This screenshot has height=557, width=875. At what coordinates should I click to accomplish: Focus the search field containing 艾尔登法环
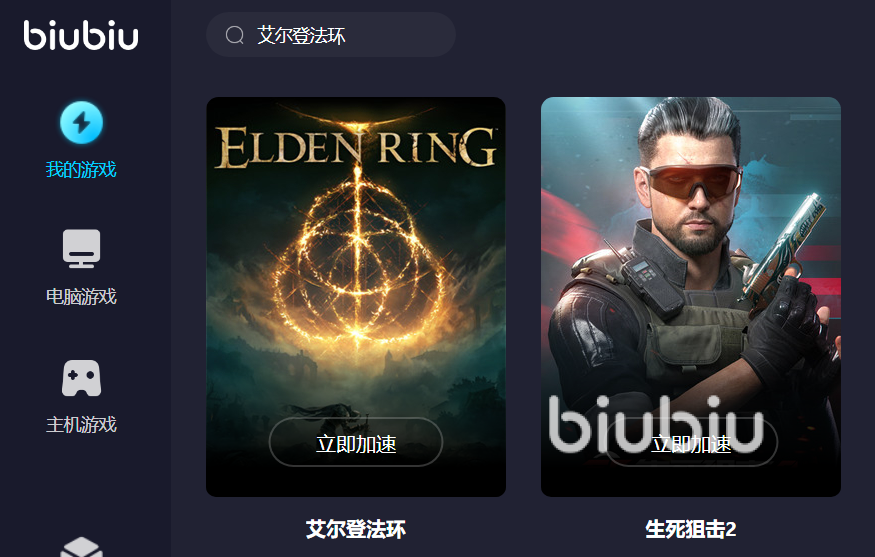coord(331,35)
